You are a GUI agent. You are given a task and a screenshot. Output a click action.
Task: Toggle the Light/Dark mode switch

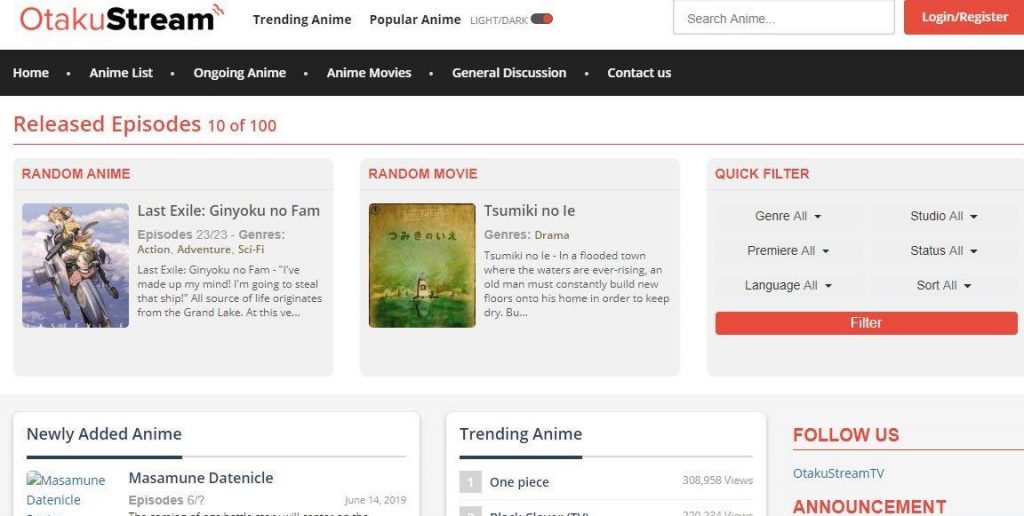(541, 19)
